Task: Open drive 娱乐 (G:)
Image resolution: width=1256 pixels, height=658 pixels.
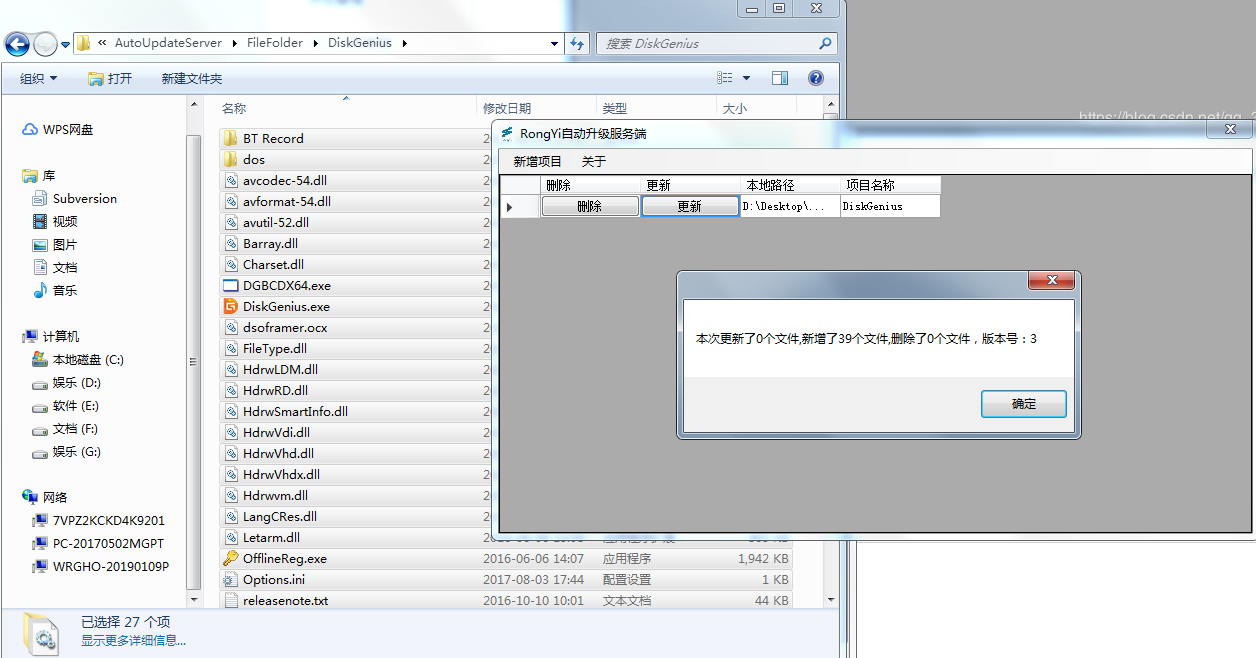Action: click(66, 451)
